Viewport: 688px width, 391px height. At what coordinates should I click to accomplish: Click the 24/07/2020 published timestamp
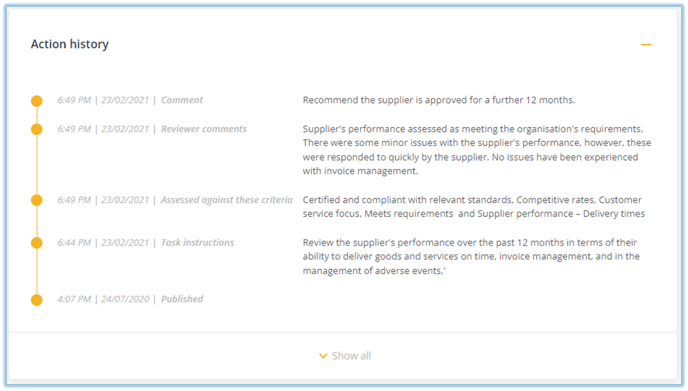click(x=125, y=299)
